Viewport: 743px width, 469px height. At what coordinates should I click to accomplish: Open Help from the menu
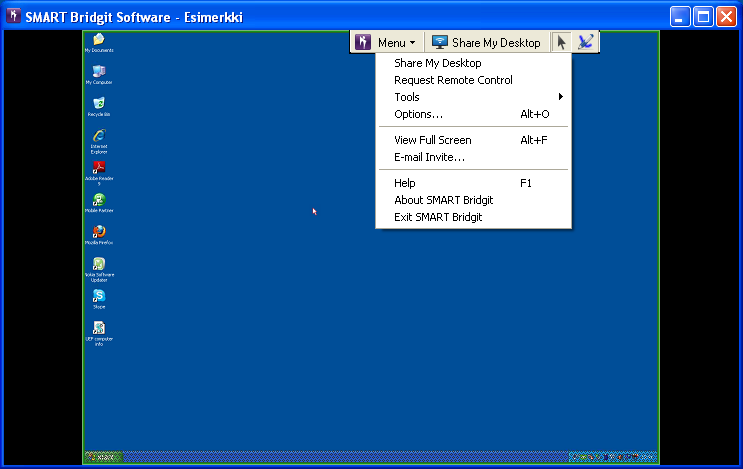click(x=473, y=183)
